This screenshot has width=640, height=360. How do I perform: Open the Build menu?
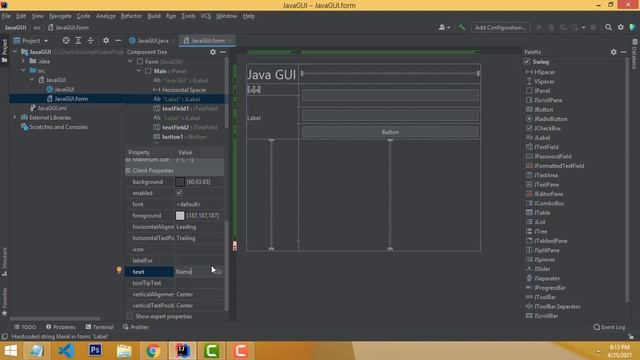click(154, 16)
